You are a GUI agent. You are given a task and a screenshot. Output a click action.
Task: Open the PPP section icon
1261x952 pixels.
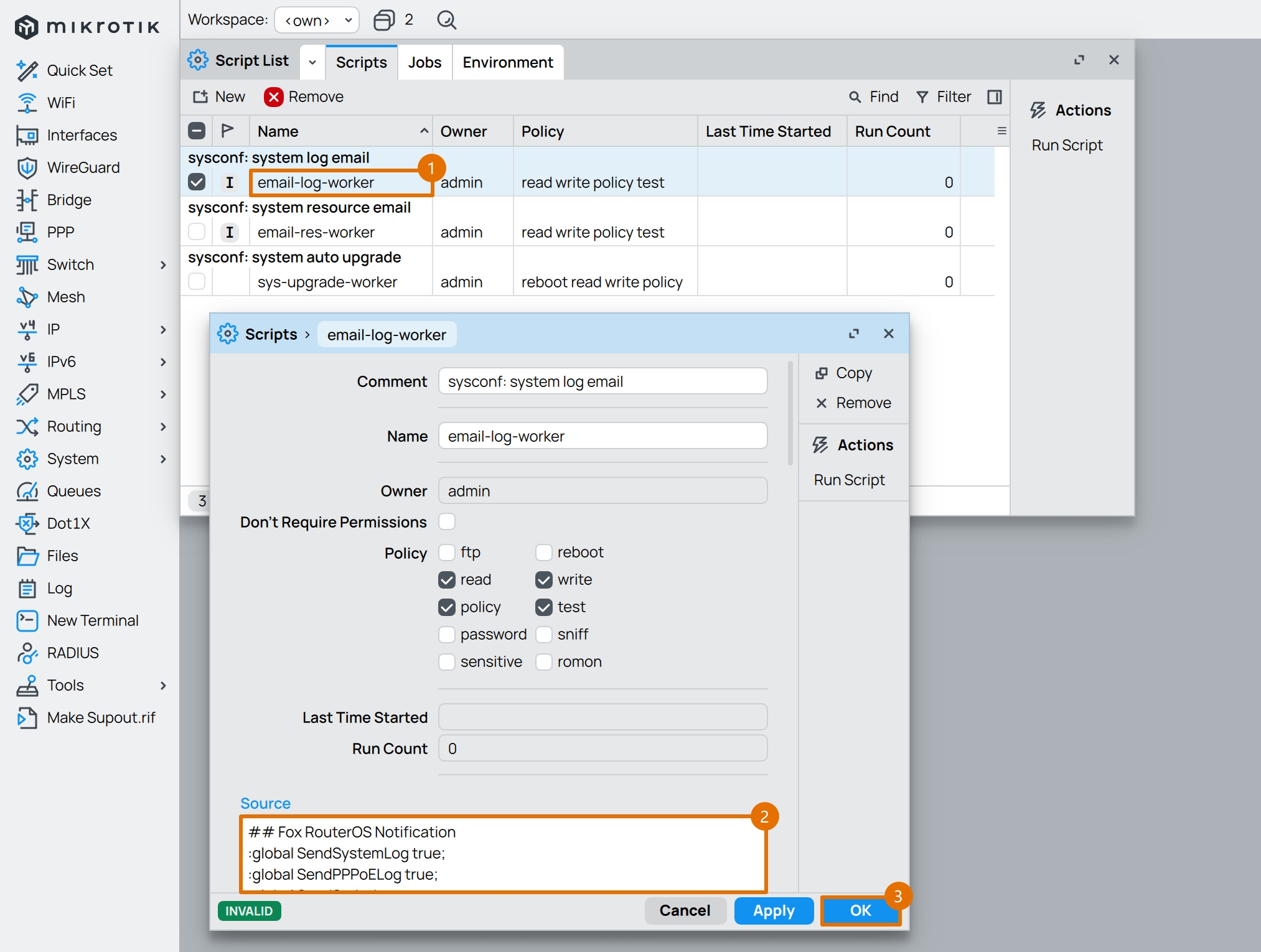tap(27, 232)
